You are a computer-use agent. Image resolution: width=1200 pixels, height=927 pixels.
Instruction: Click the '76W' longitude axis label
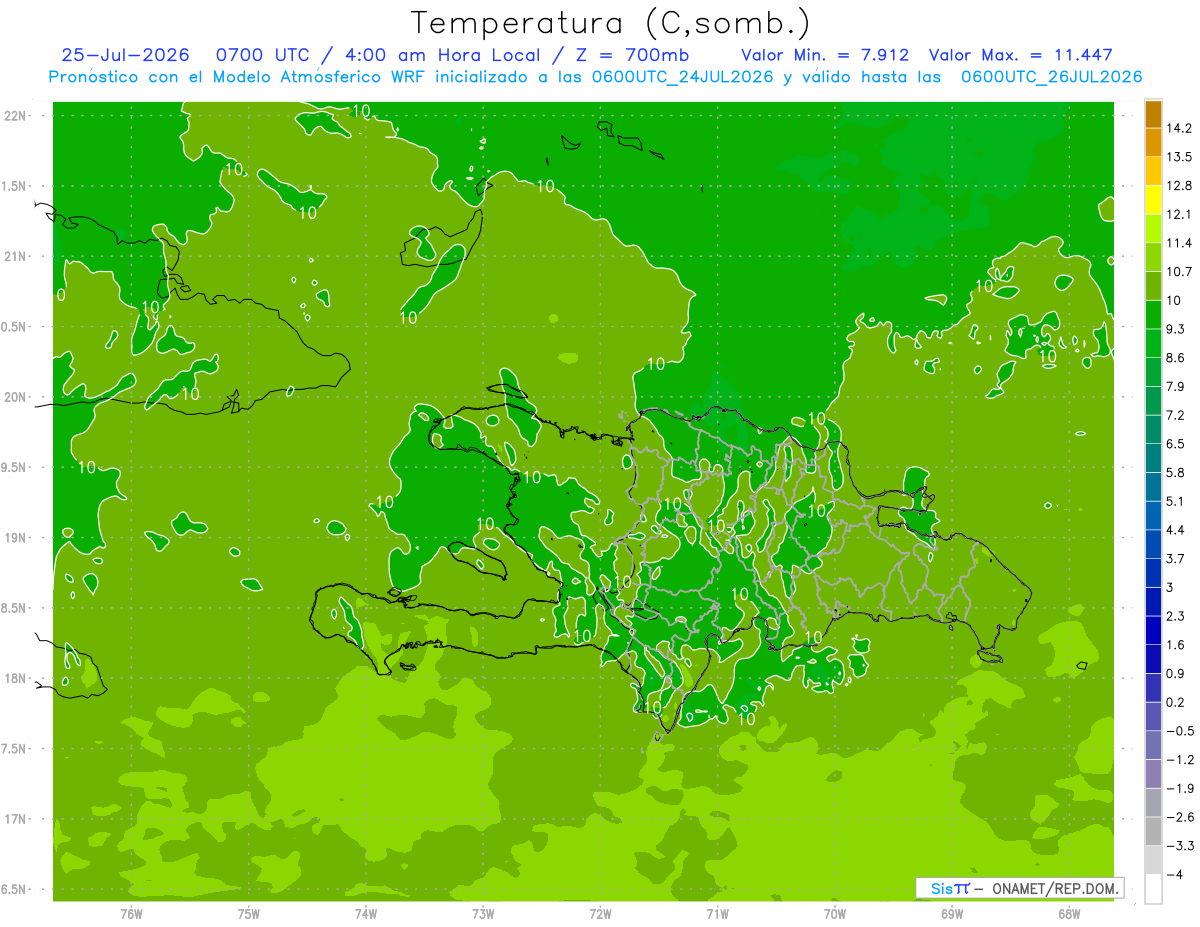(131, 913)
